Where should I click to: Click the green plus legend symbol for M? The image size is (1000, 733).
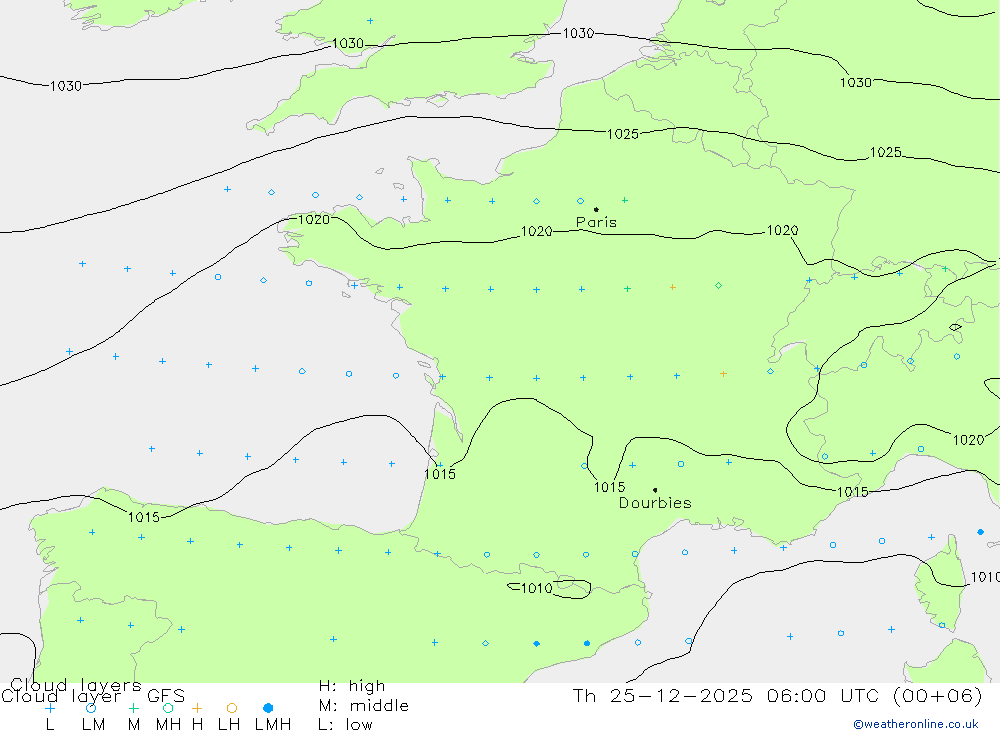pos(133,708)
